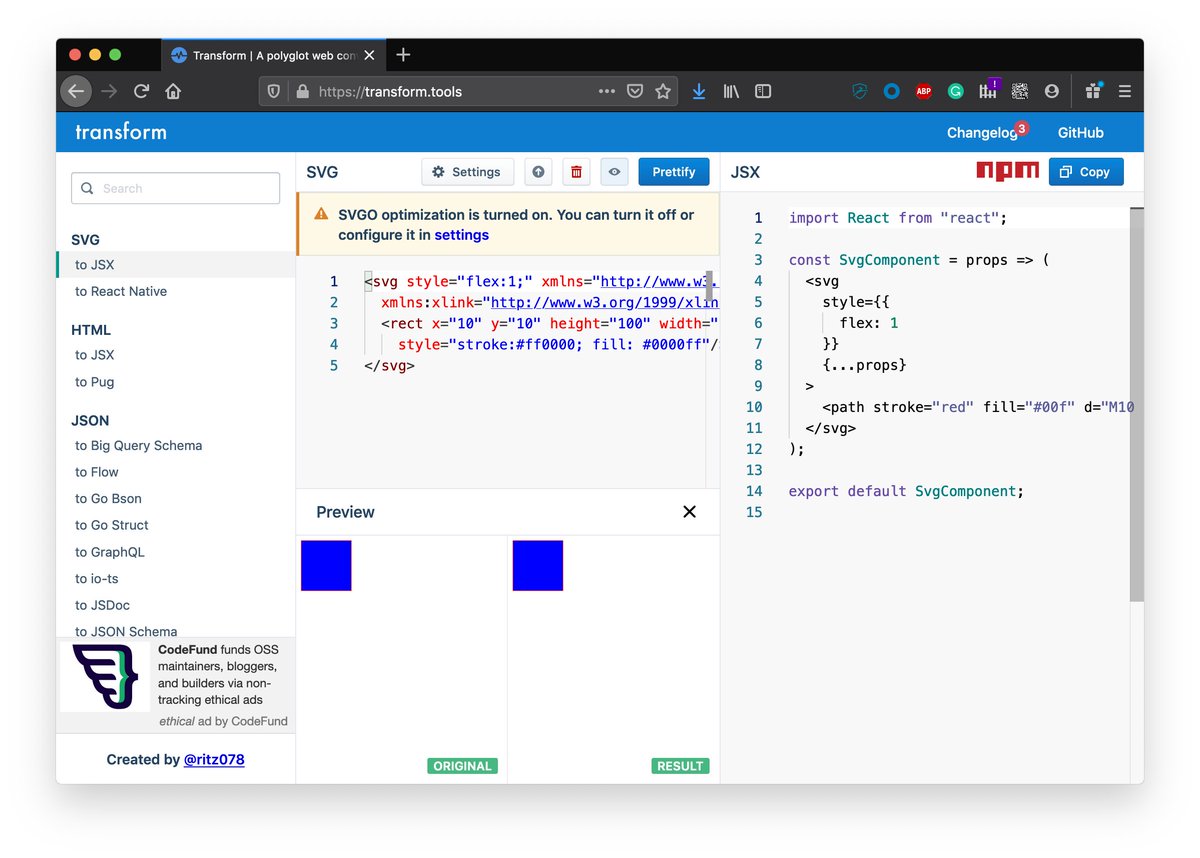This screenshot has width=1200, height=858.
Task: Copy the JSX output
Action: [x=1086, y=172]
